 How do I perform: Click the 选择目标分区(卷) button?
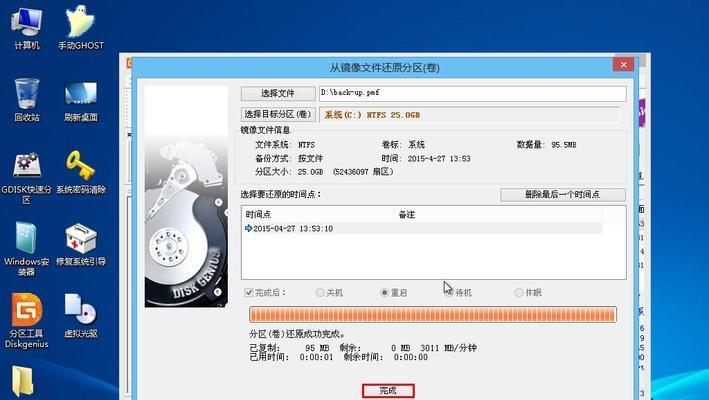(278, 114)
